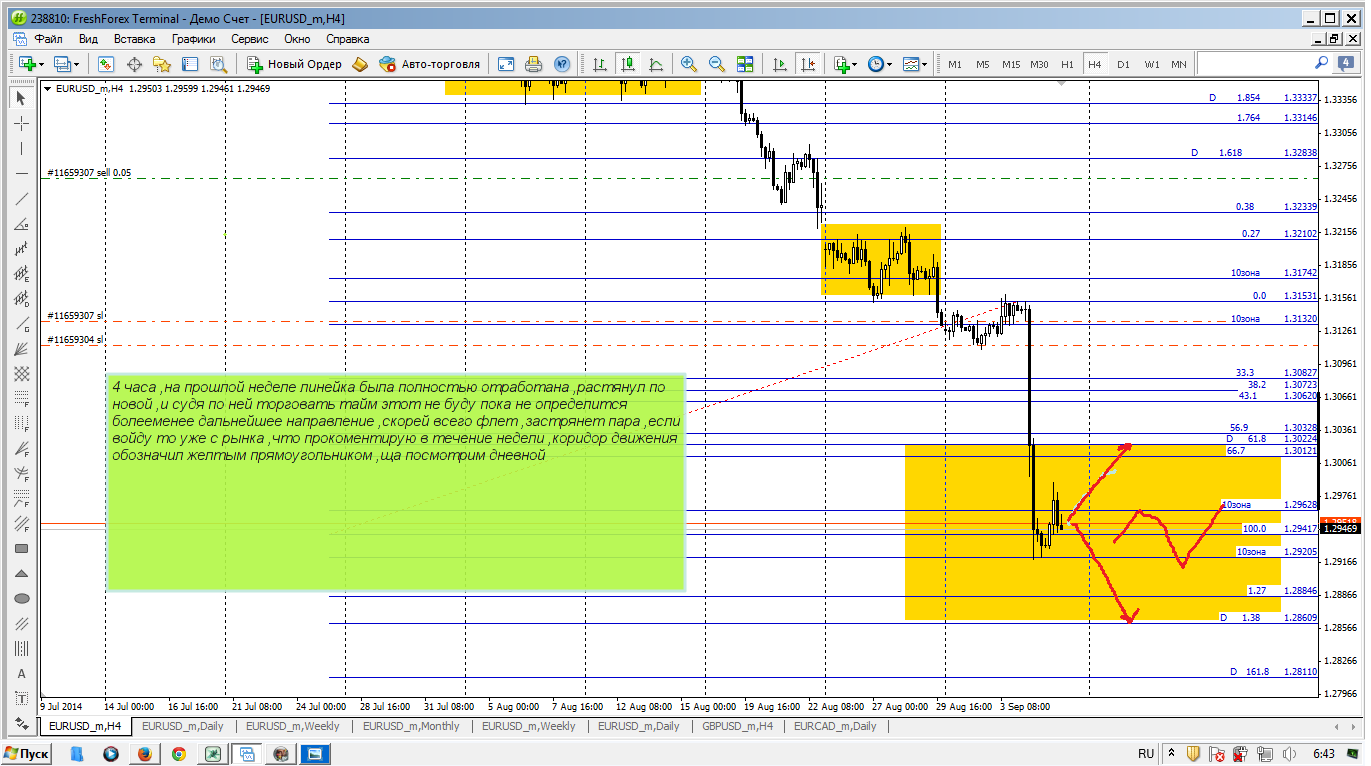Open Market Watch window icon
The width and height of the screenshot is (1371, 766).
[105, 64]
